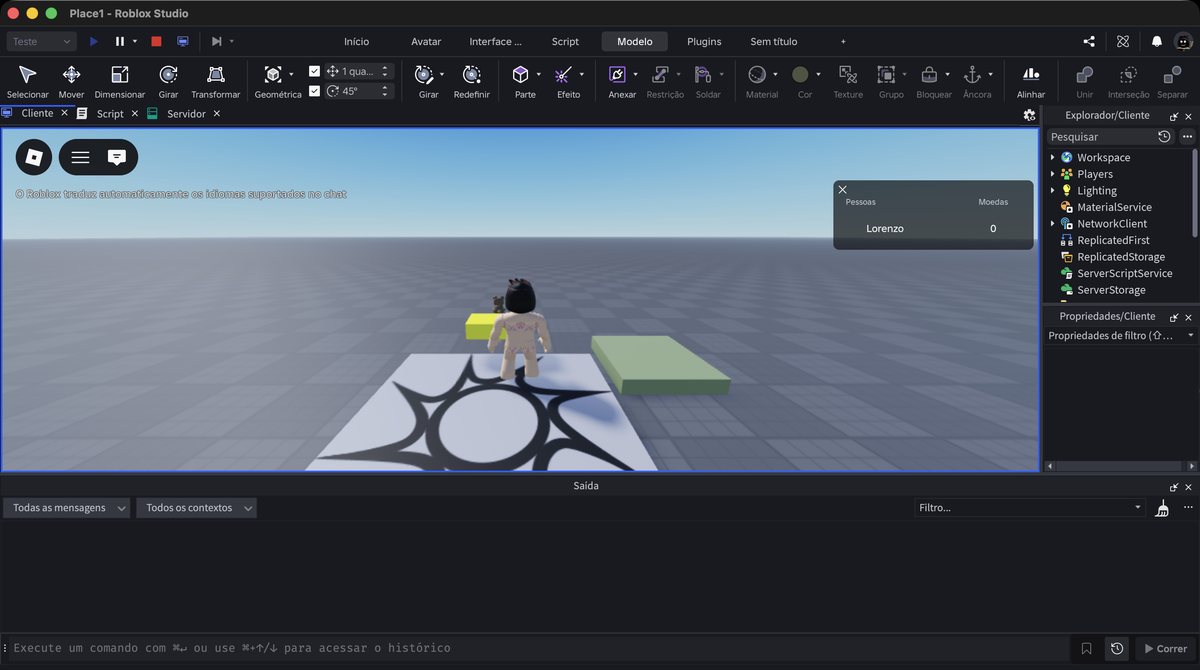Open the Plugins ribbon tab

coord(704,41)
